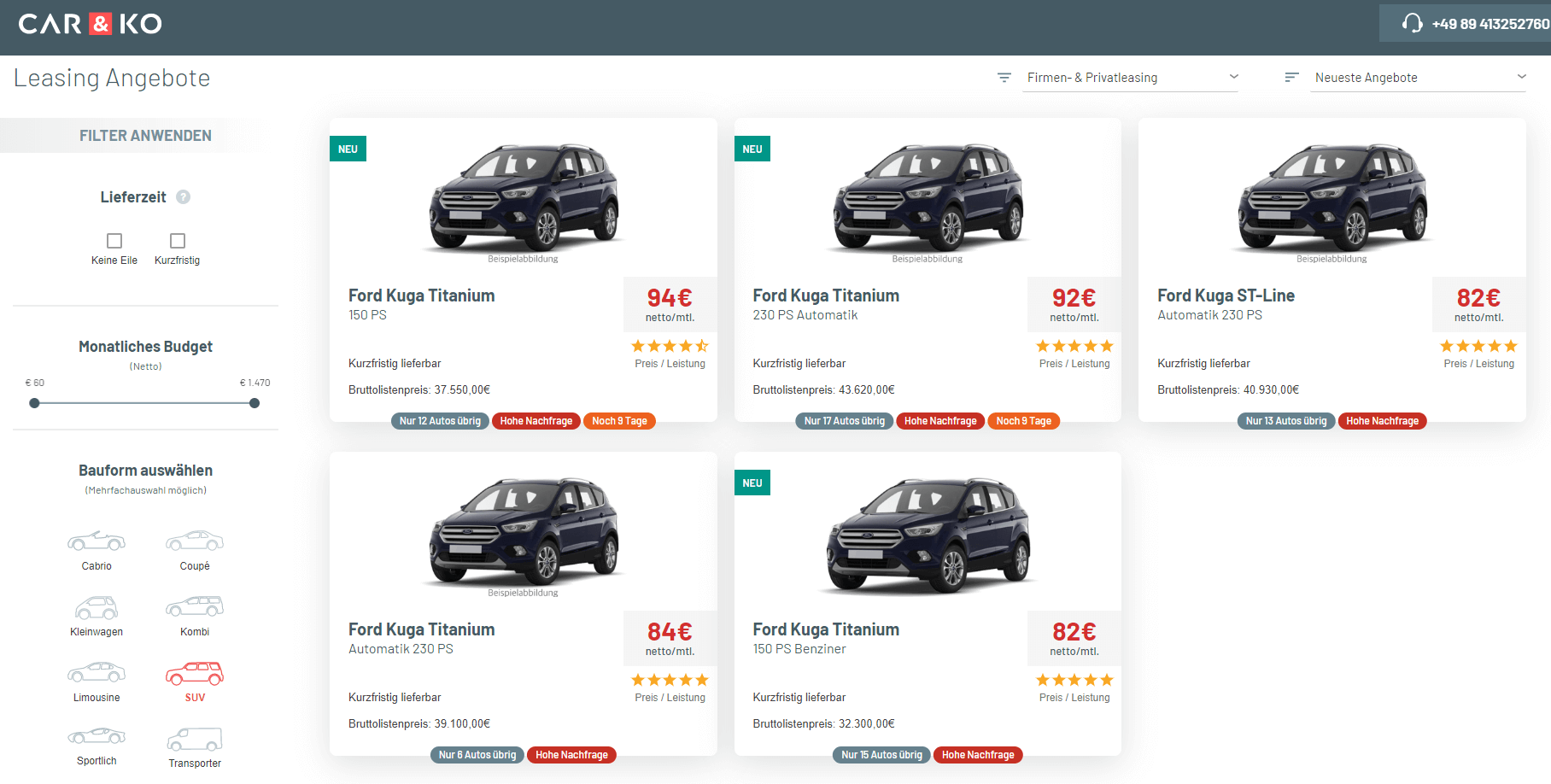Image resolution: width=1551 pixels, height=784 pixels.
Task: Click the 84€ netto/mtl. price box
Action: point(670,638)
